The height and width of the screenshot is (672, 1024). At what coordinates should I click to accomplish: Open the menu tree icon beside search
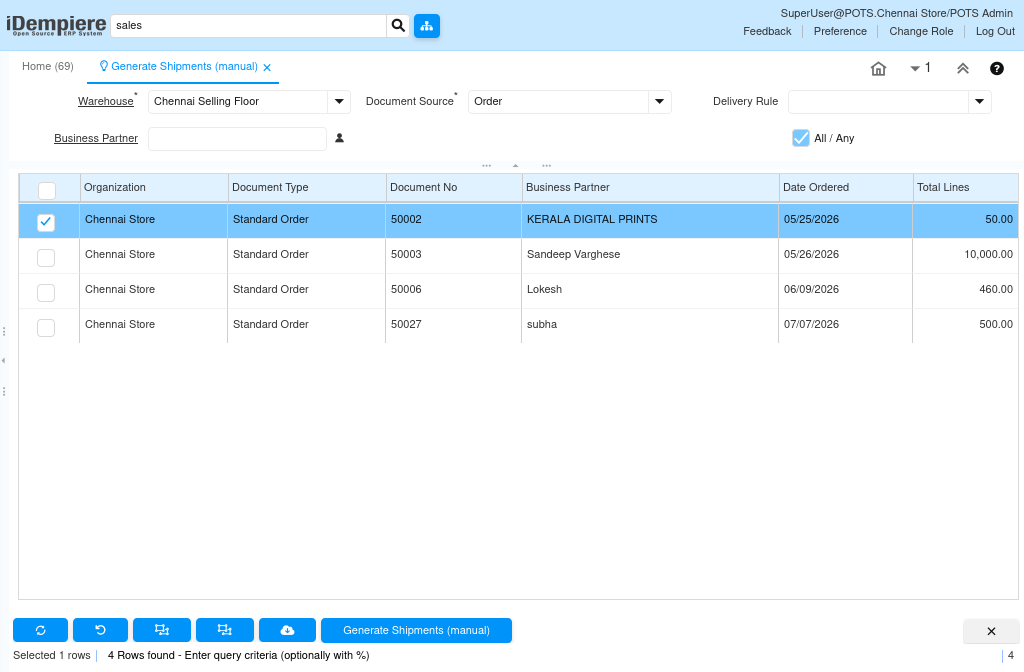coord(426,26)
